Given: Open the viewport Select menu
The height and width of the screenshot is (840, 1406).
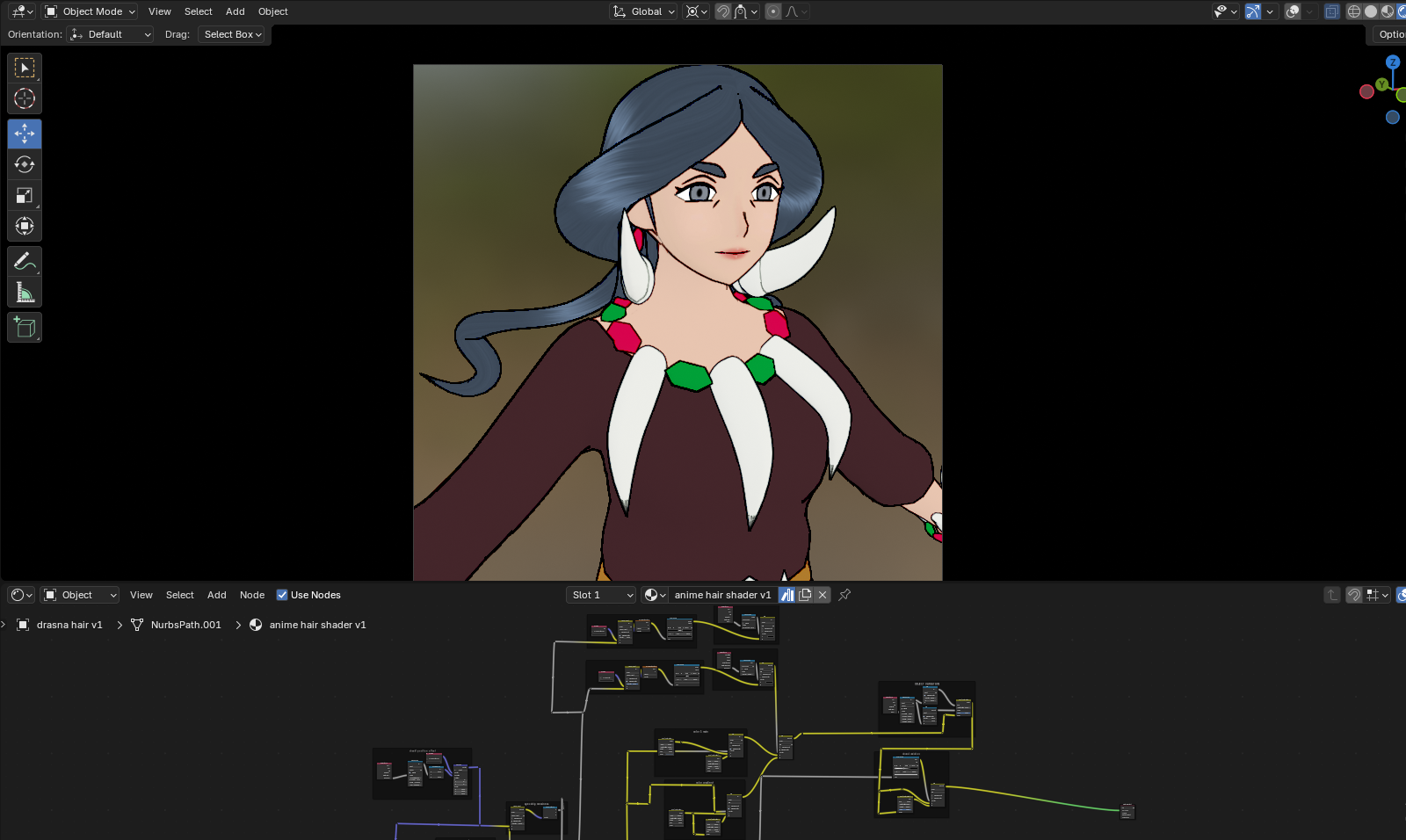Looking at the screenshot, I should pyautogui.click(x=199, y=11).
